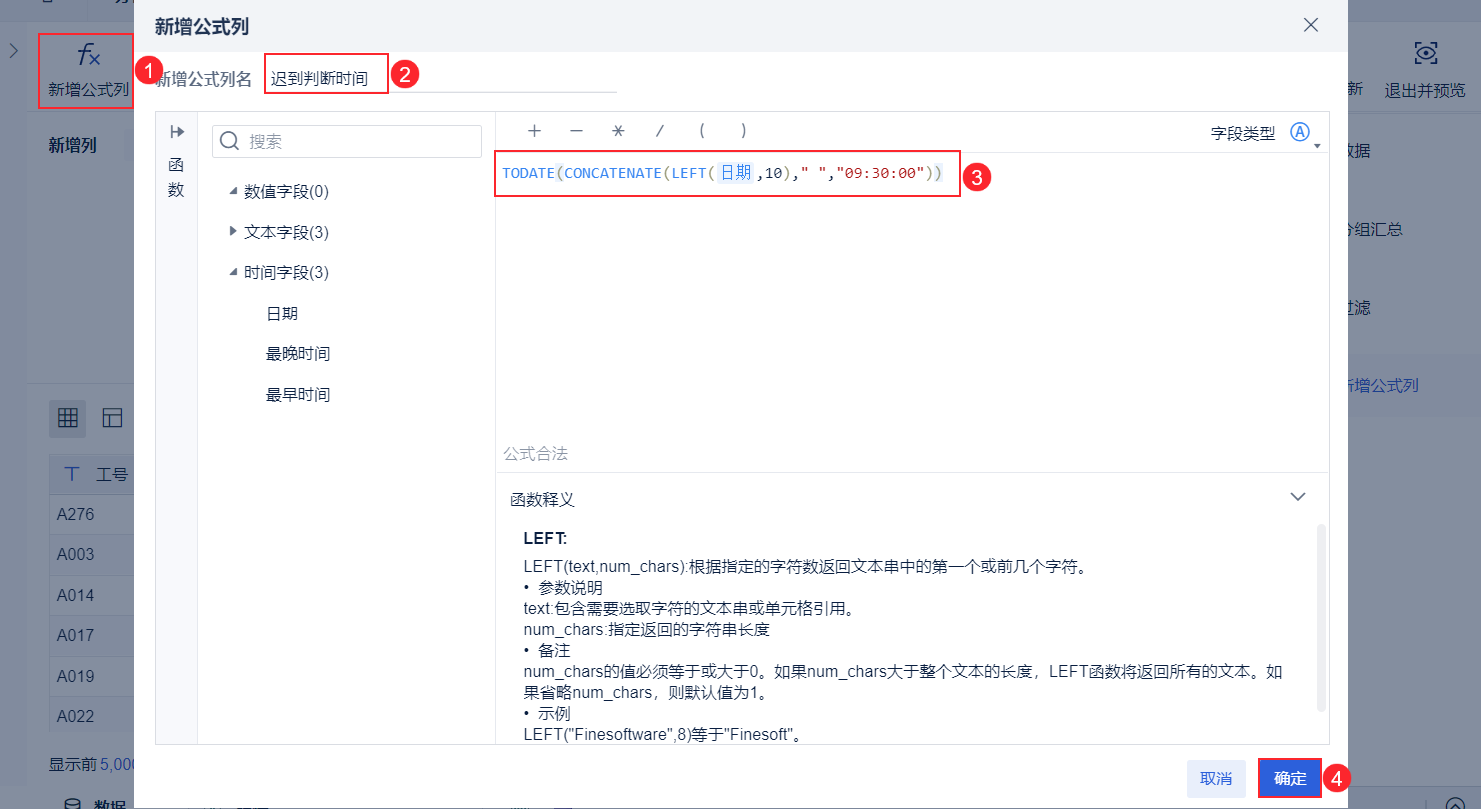
Task: Select cell A017 in the table
Action: point(92,635)
